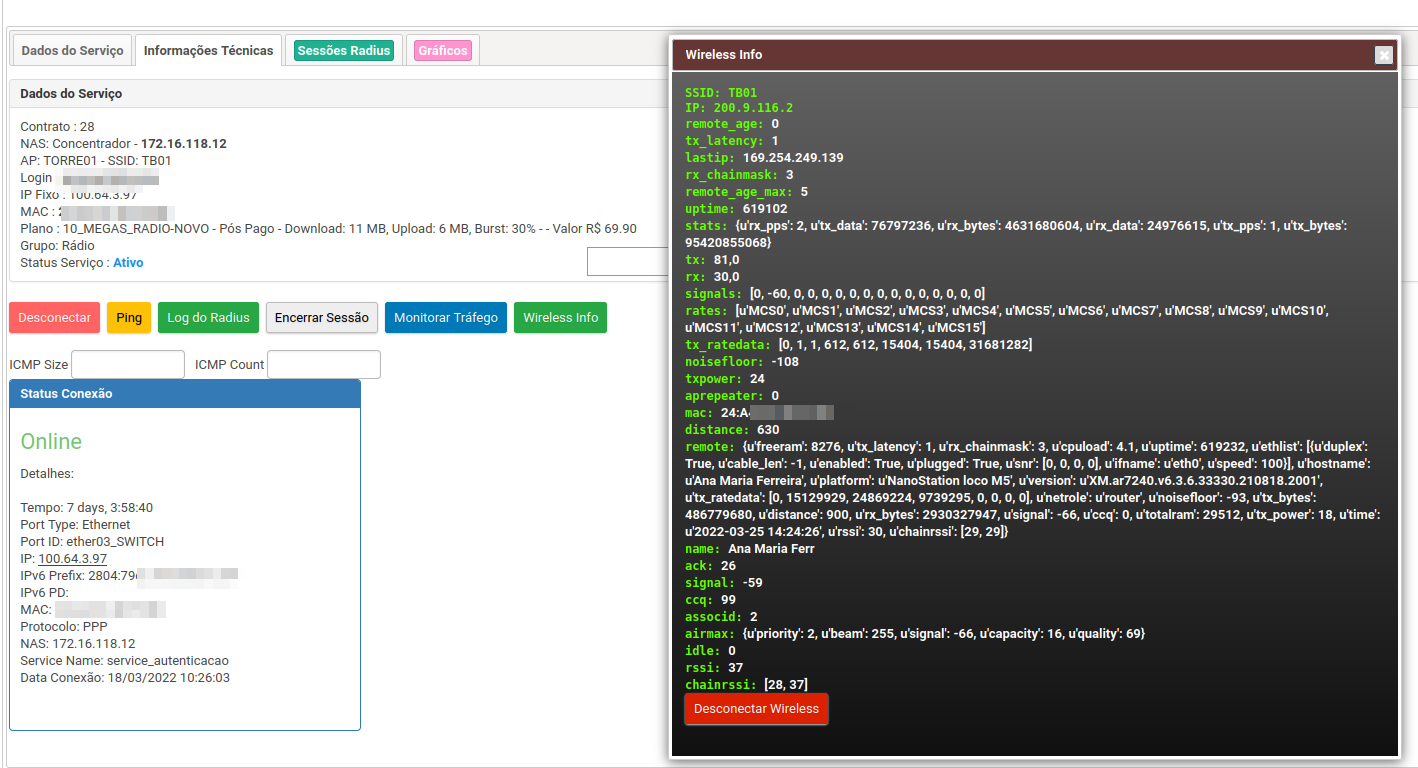The width and height of the screenshot is (1418, 768).
Task: Open the pink Gráficos tab
Action: tap(442, 50)
